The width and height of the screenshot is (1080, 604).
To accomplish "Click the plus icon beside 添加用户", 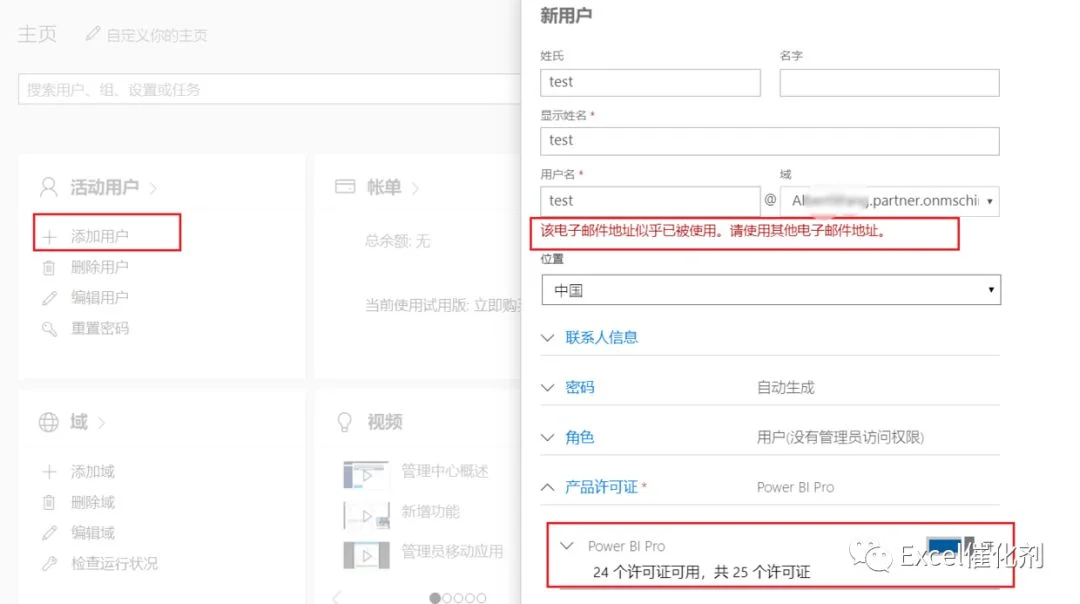I will (49, 237).
